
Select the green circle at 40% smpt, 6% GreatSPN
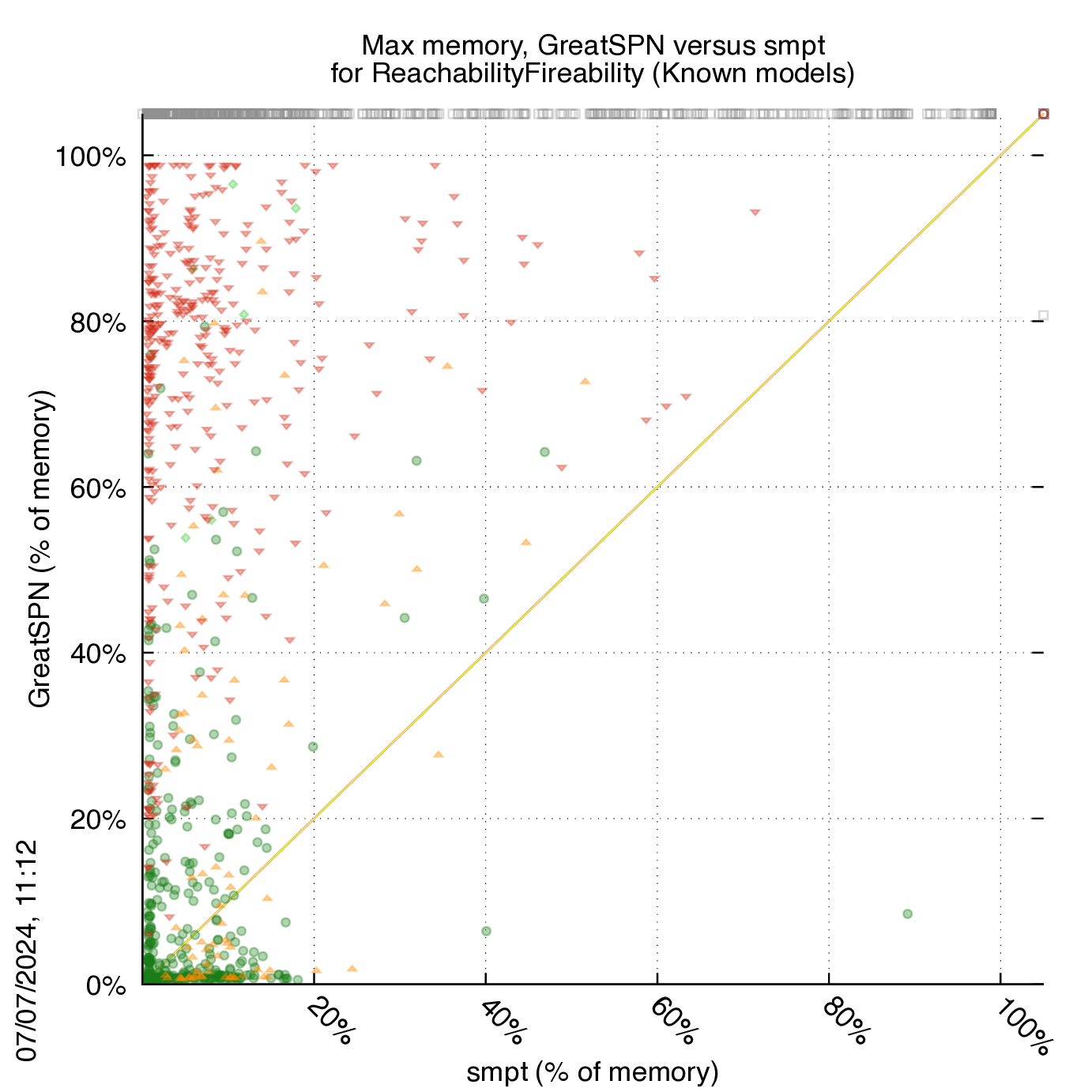486,932
